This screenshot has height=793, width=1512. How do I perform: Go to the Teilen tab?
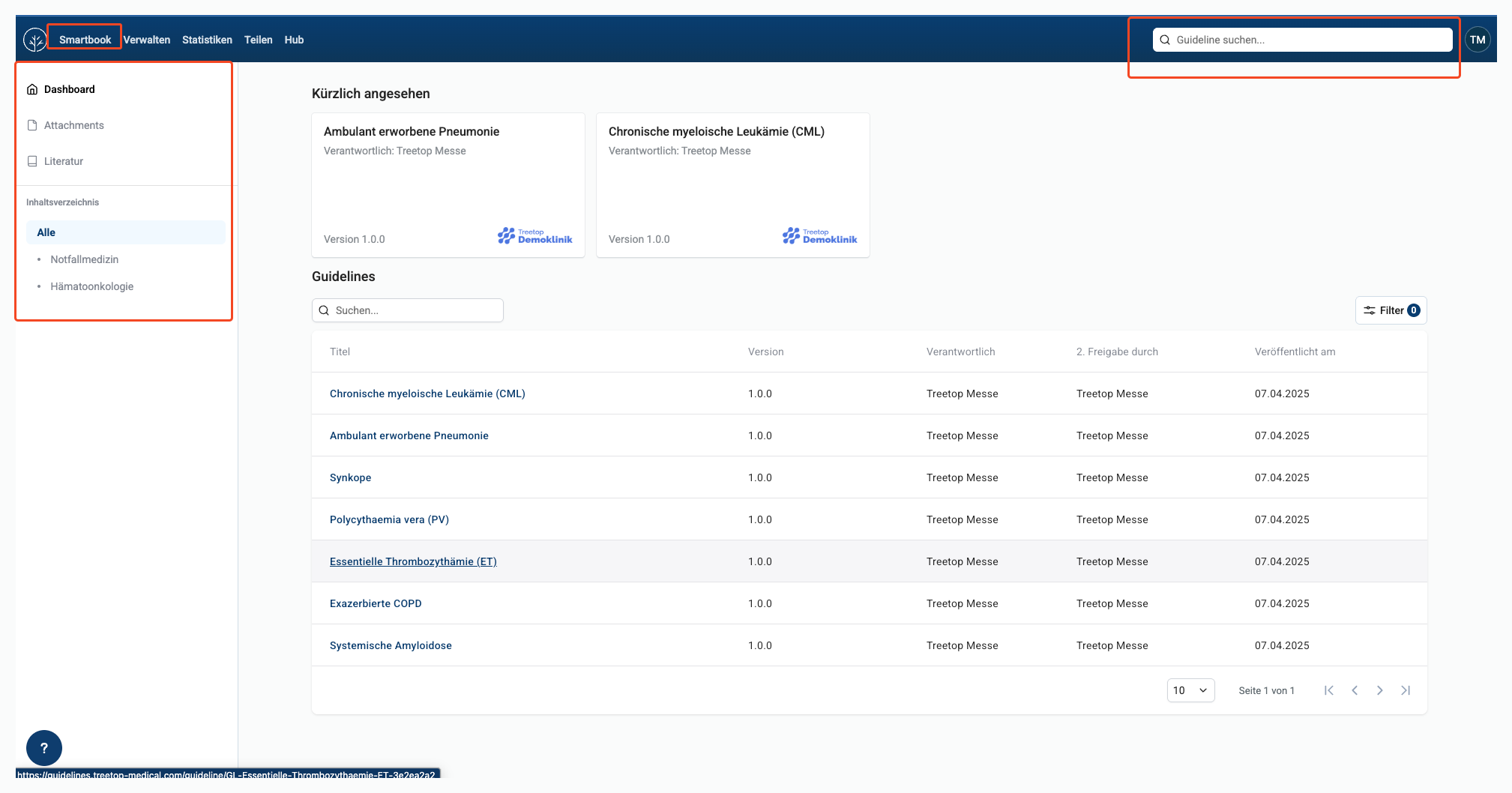(x=259, y=40)
